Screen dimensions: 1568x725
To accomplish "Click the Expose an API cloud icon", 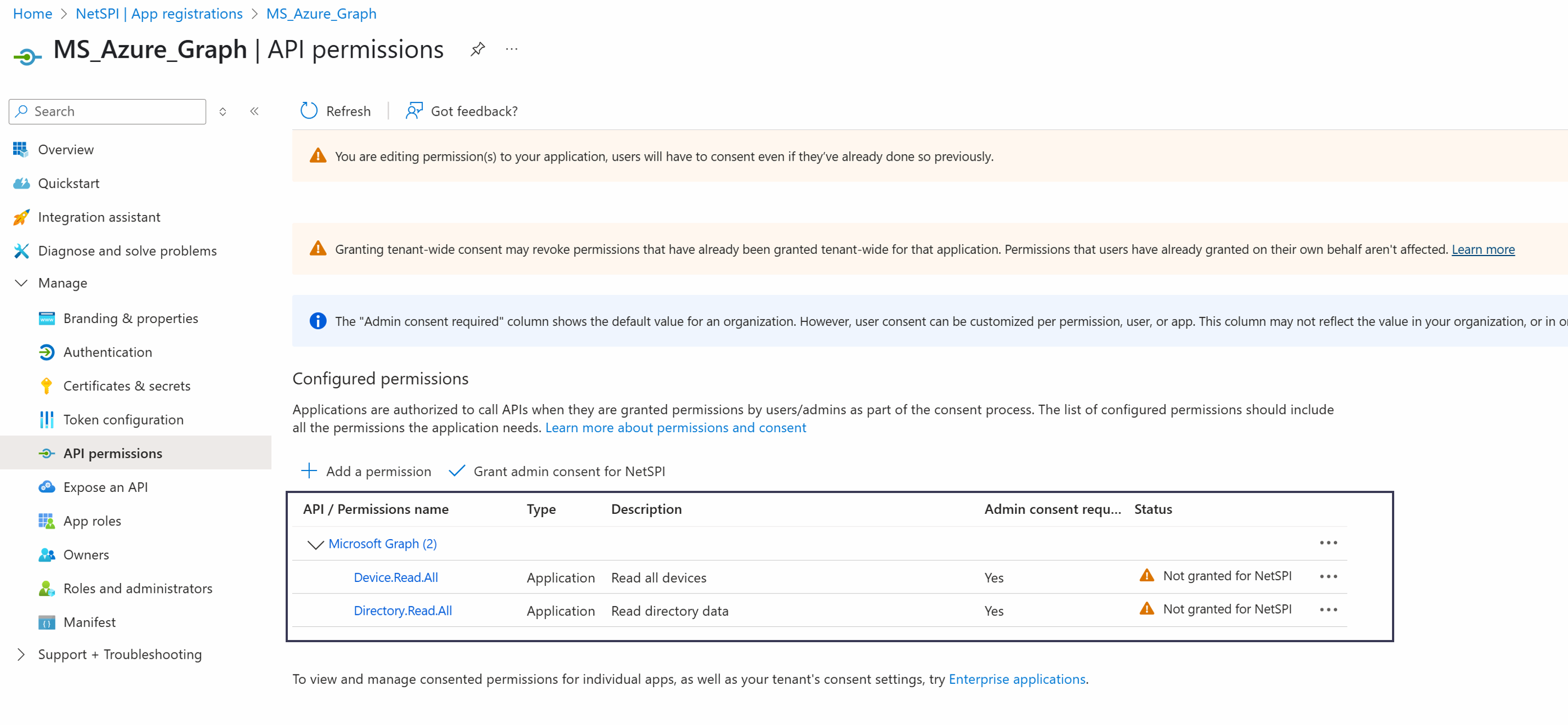I will (46, 487).
